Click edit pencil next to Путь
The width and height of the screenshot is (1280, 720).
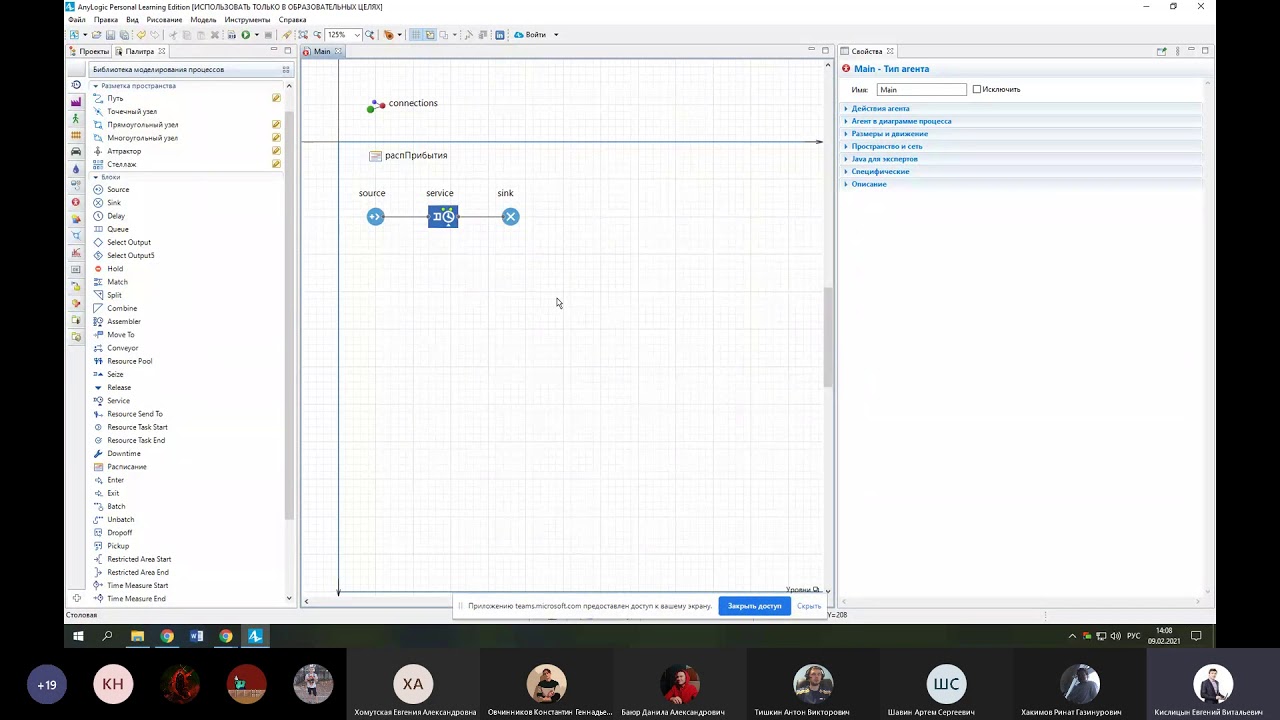coord(276,98)
